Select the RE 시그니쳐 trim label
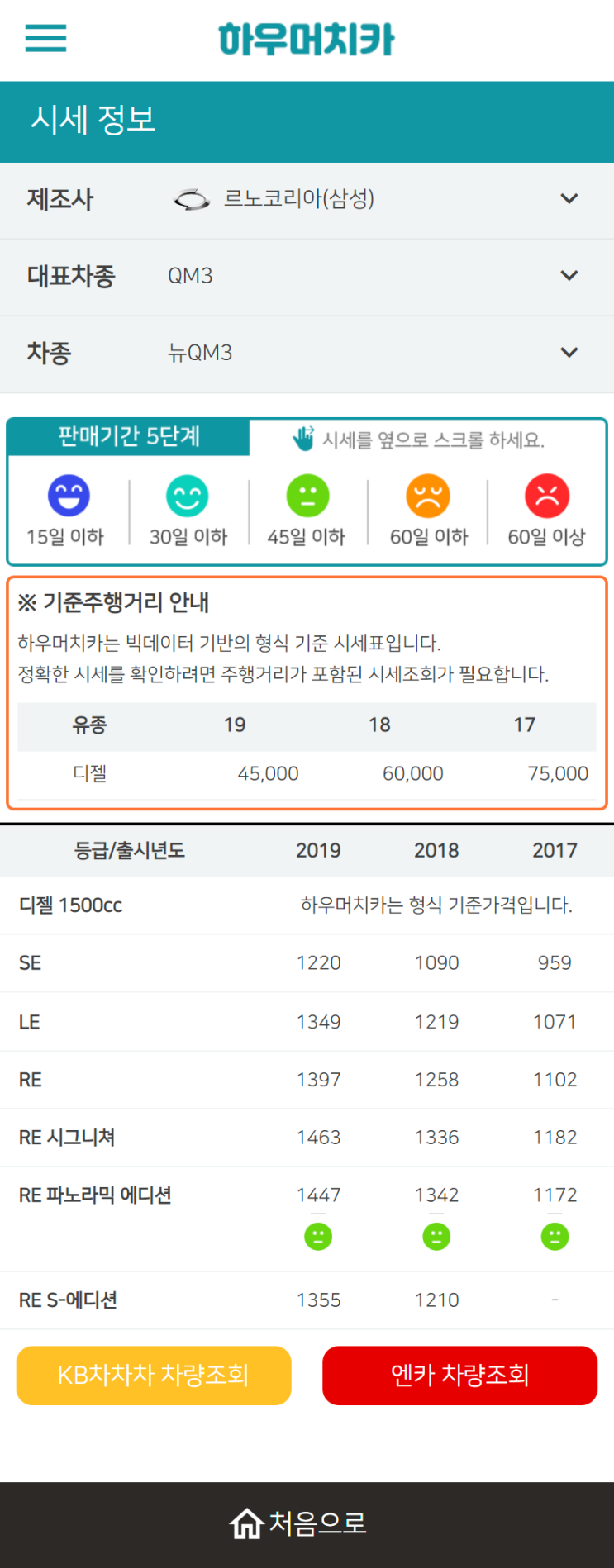 (x=67, y=1138)
